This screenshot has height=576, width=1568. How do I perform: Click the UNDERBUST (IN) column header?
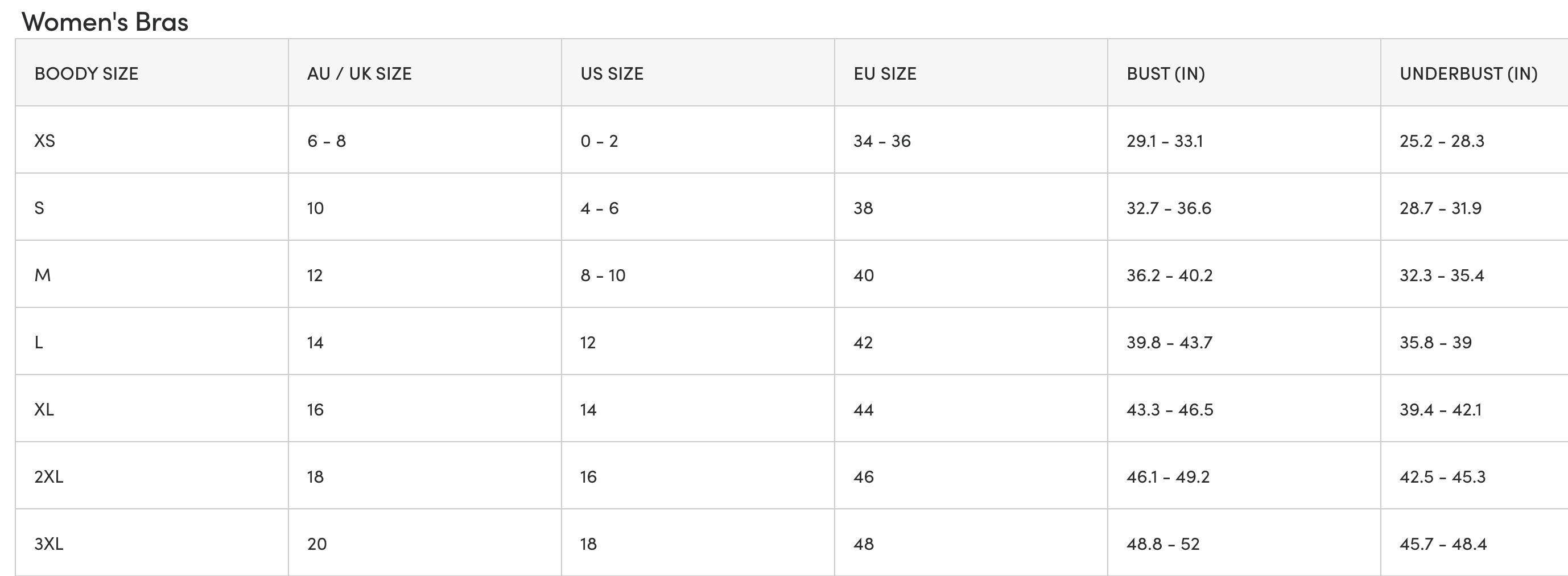pos(1468,73)
